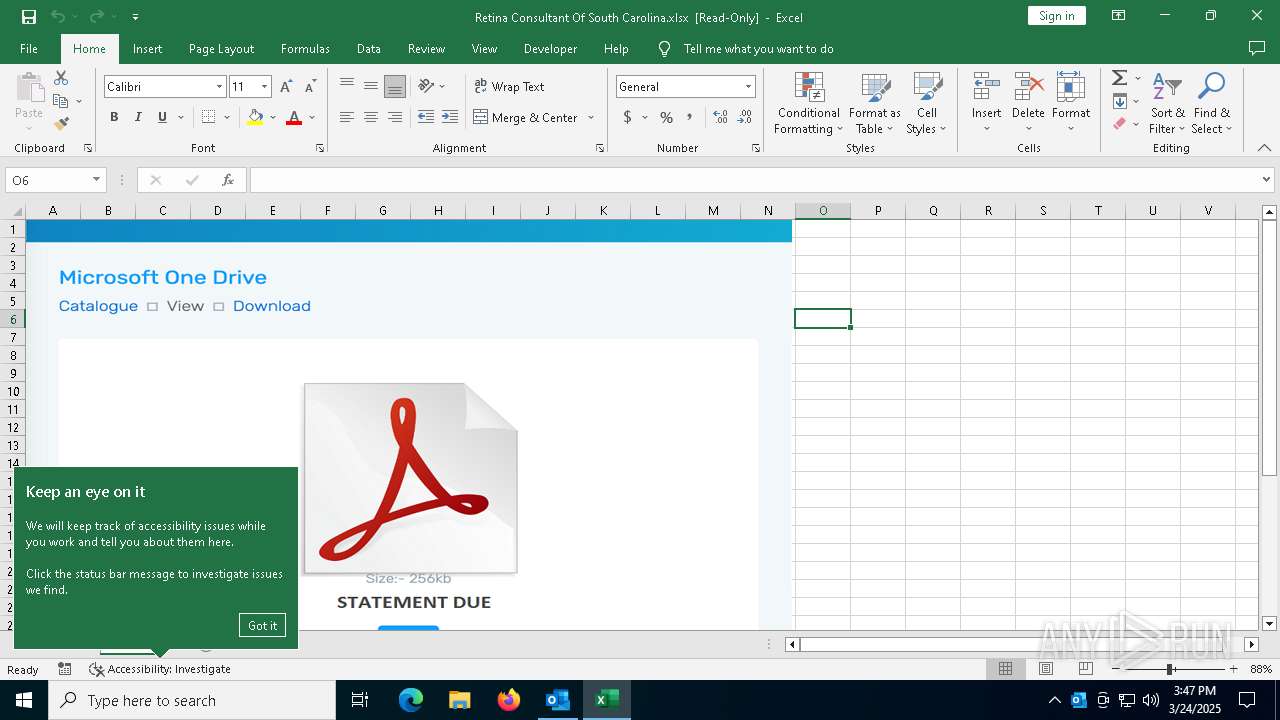
Task: Apply Percent Style icon
Action: coord(666,117)
